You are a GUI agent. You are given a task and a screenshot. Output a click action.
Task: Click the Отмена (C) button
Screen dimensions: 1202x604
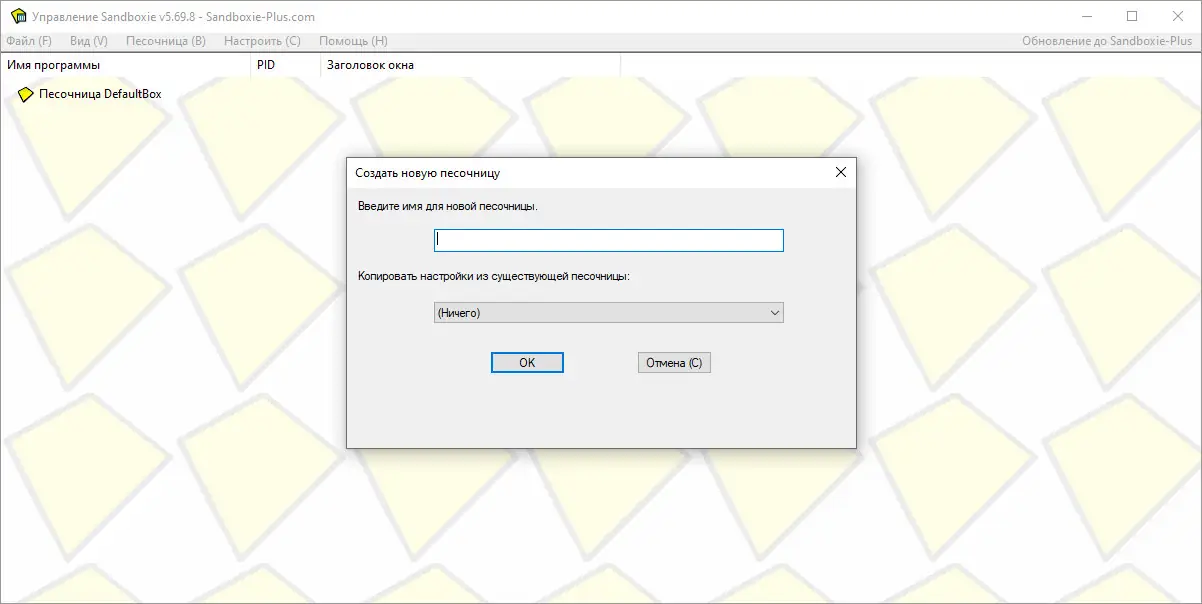click(674, 363)
